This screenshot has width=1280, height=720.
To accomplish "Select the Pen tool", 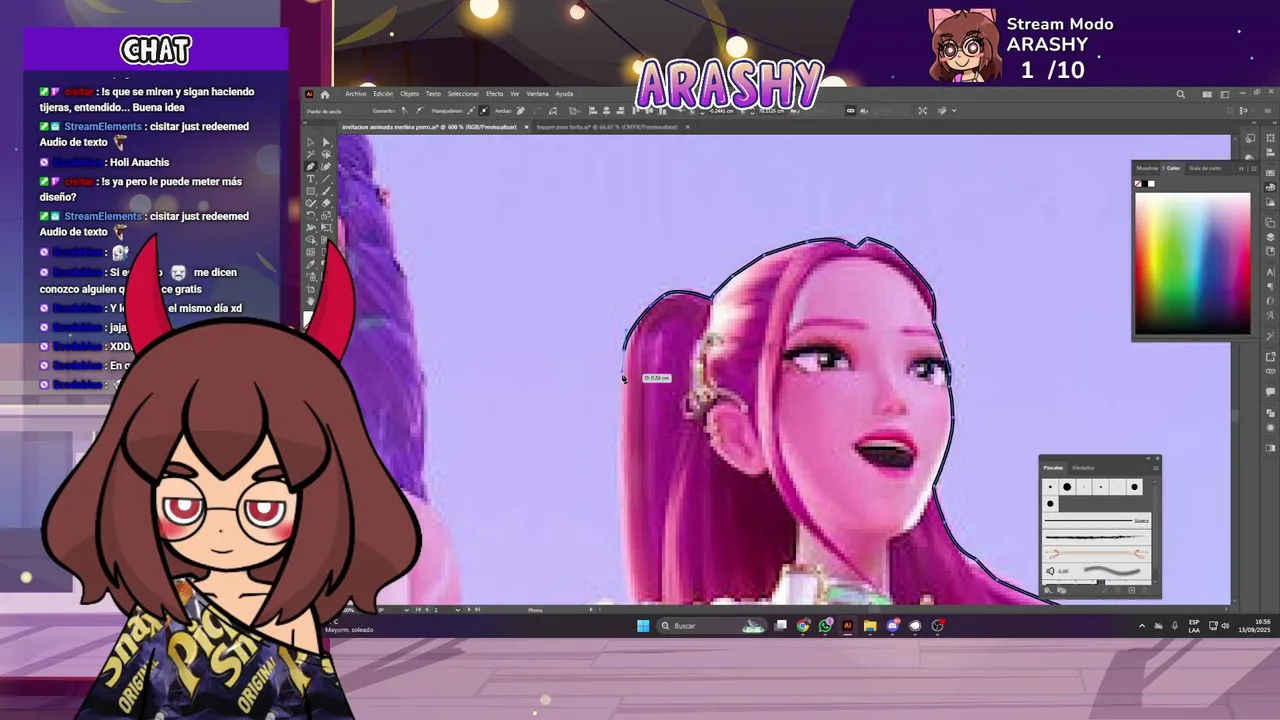I will [x=310, y=167].
